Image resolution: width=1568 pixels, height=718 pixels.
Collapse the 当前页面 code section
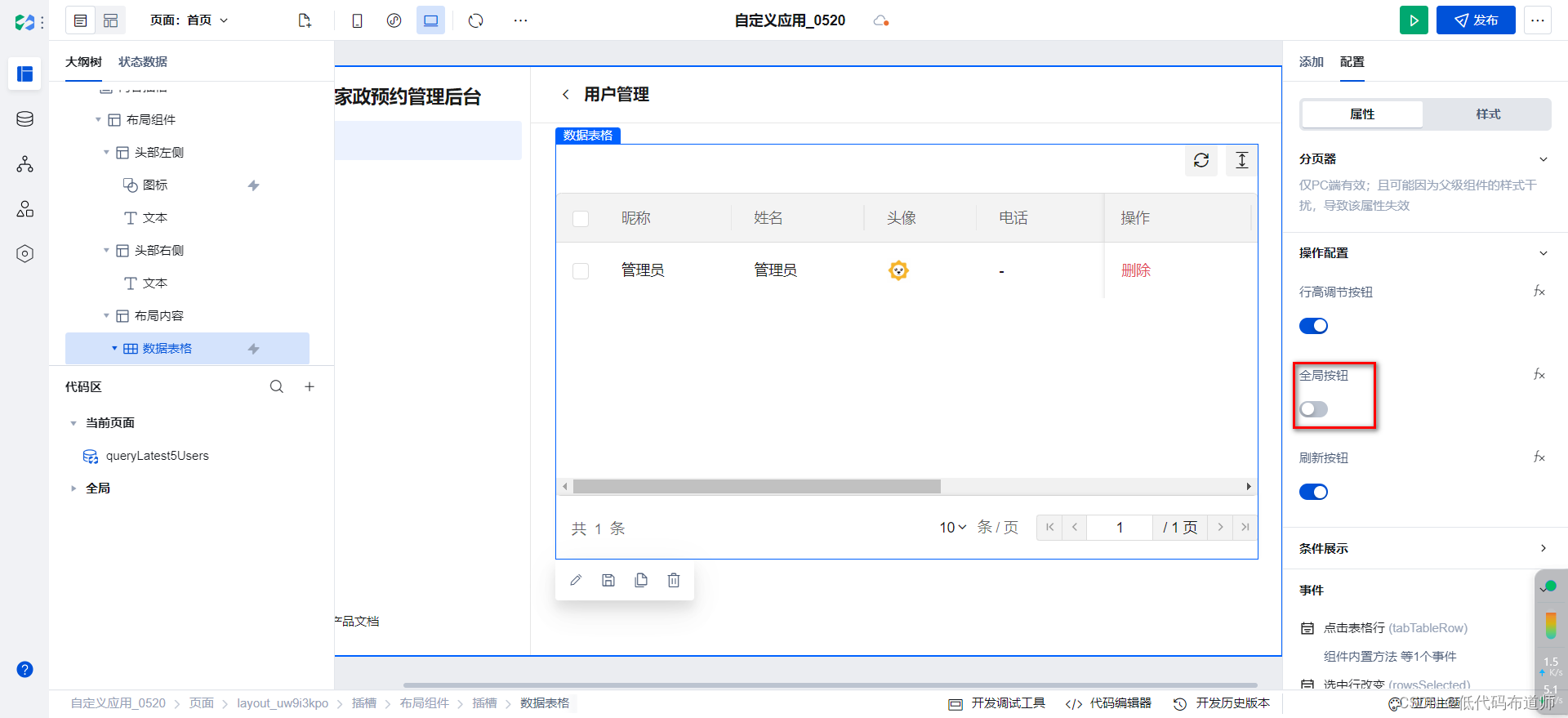(73, 423)
